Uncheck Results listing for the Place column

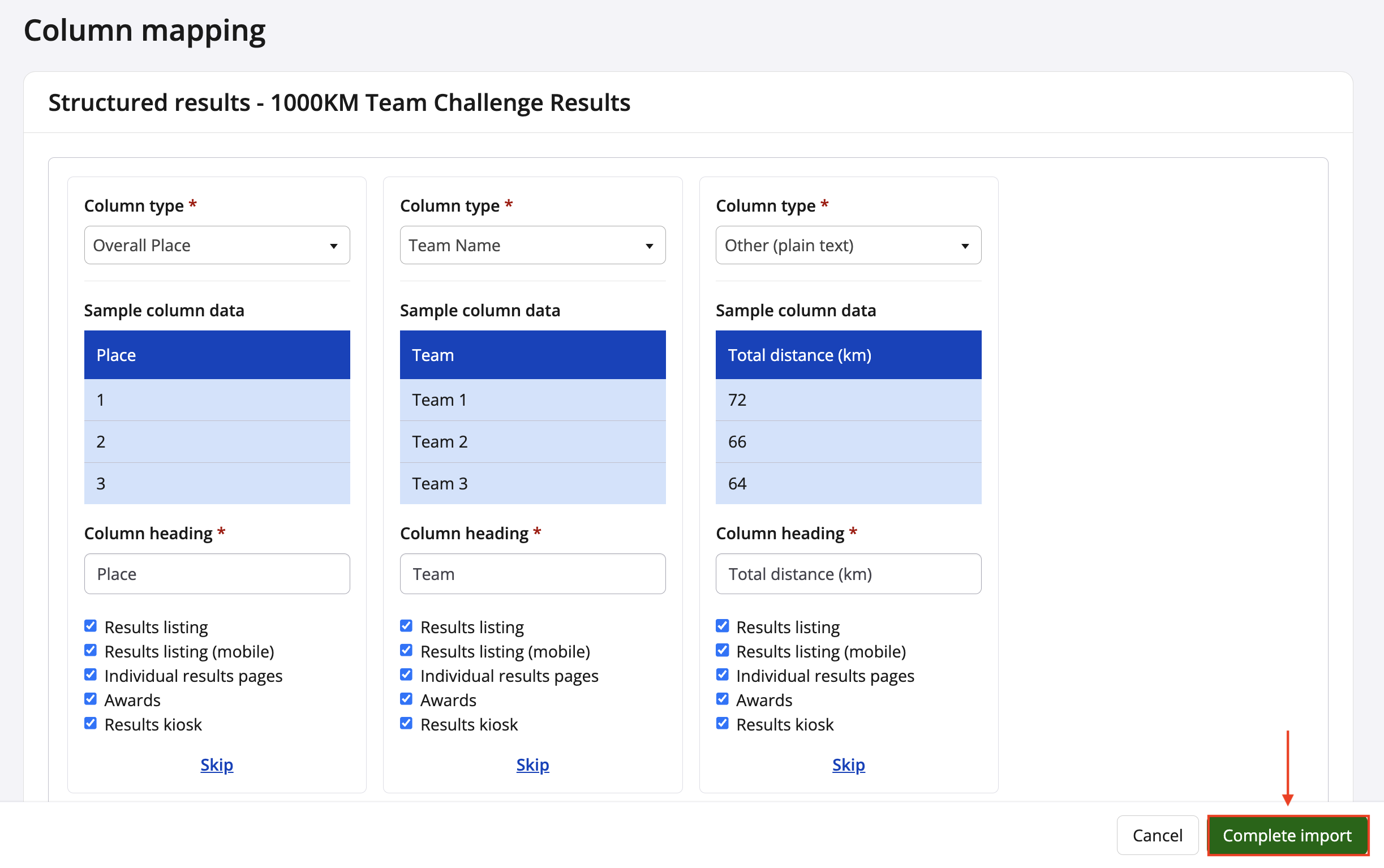[91, 626]
